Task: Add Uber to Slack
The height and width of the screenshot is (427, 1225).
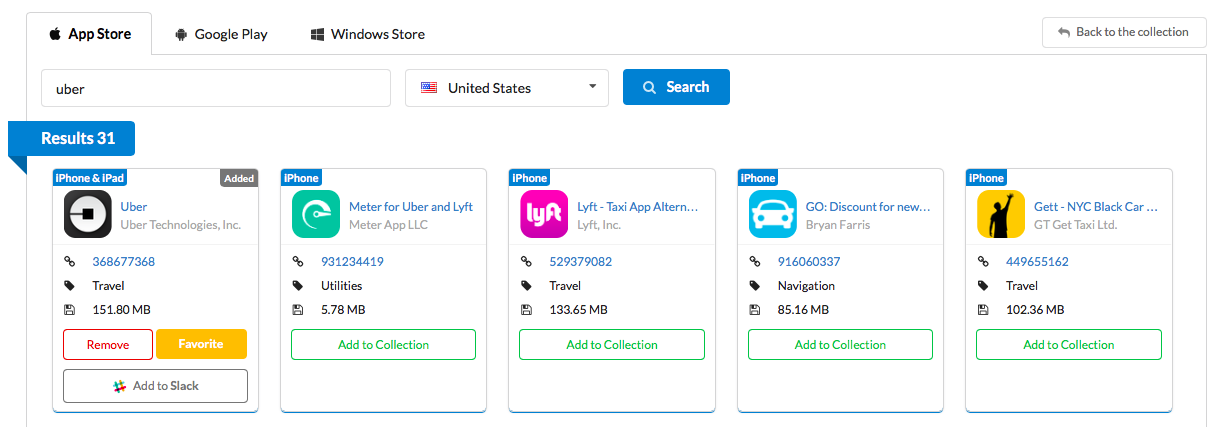Action: click(155, 386)
